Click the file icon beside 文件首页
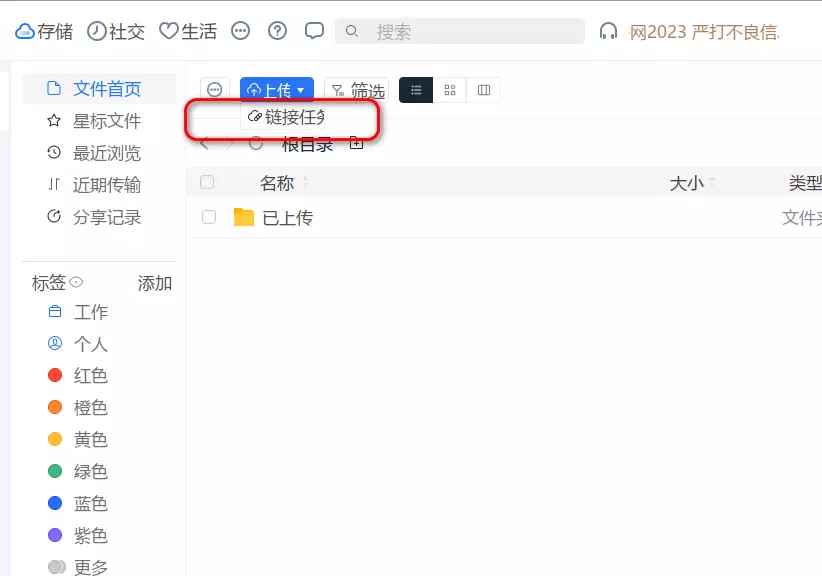 54,88
